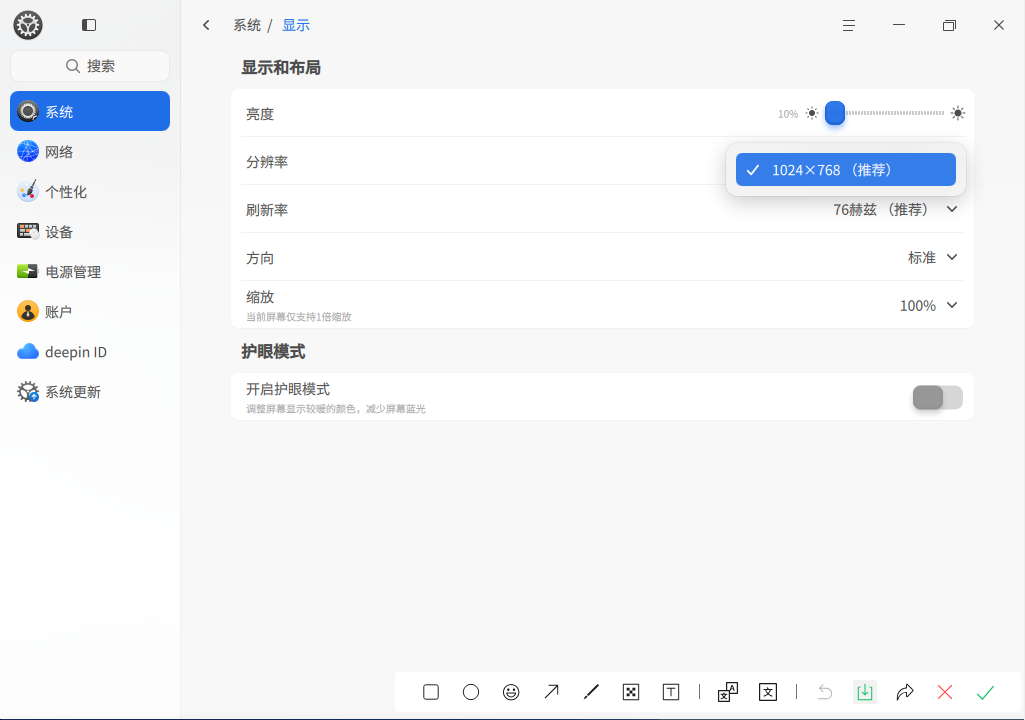Select 系统 in the sidebar

[90, 111]
